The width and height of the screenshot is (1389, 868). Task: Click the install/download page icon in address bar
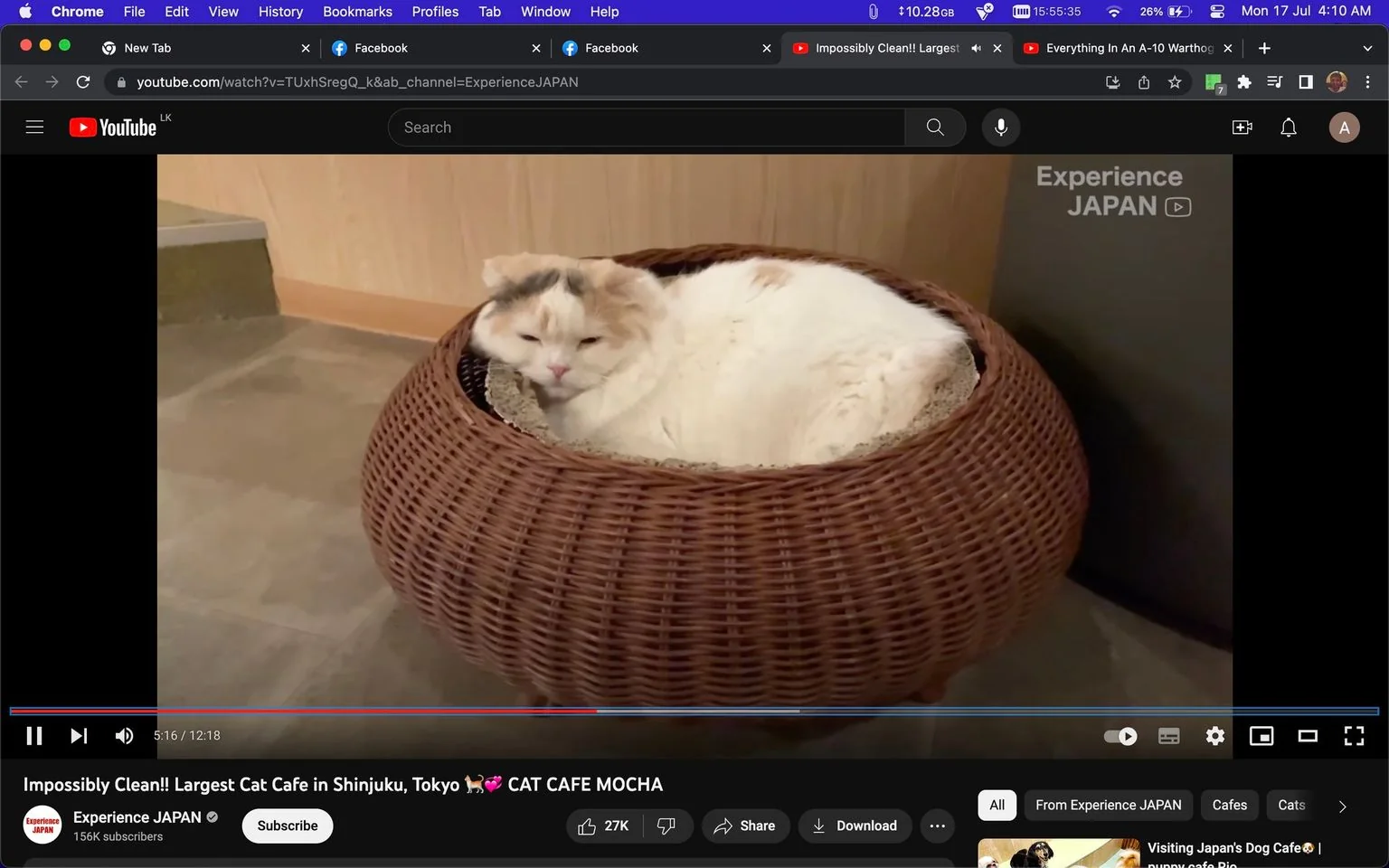[1113, 82]
